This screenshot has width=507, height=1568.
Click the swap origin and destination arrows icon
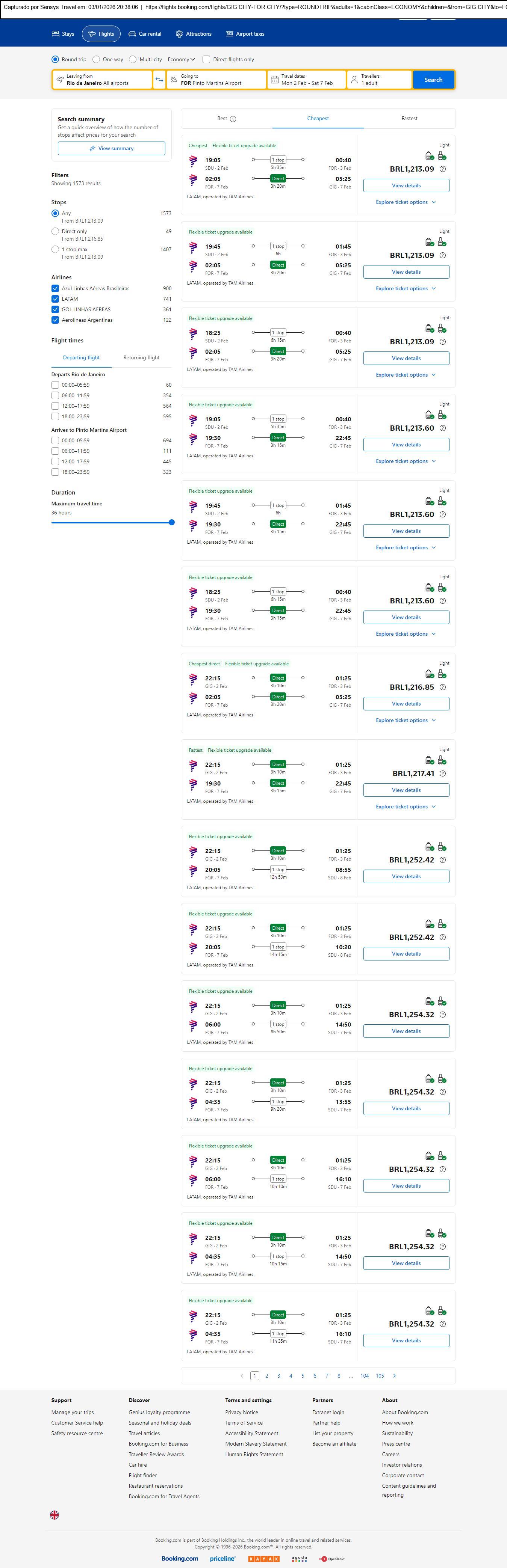point(159,80)
